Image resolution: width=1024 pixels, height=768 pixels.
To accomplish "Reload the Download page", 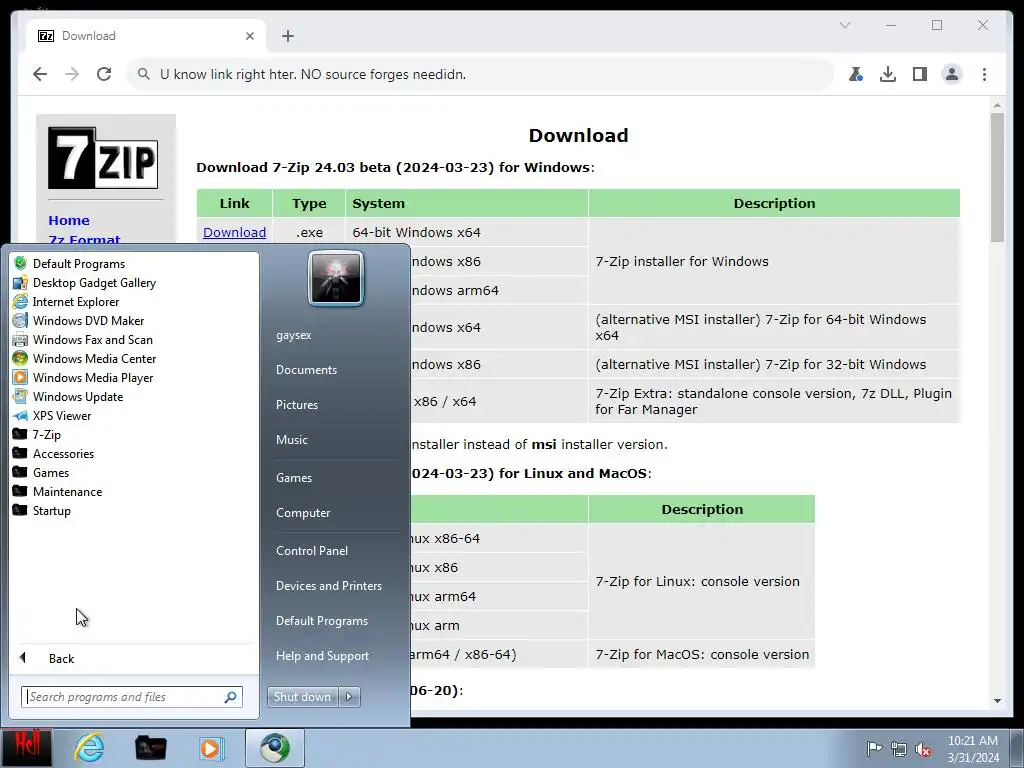I will coord(104,74).
